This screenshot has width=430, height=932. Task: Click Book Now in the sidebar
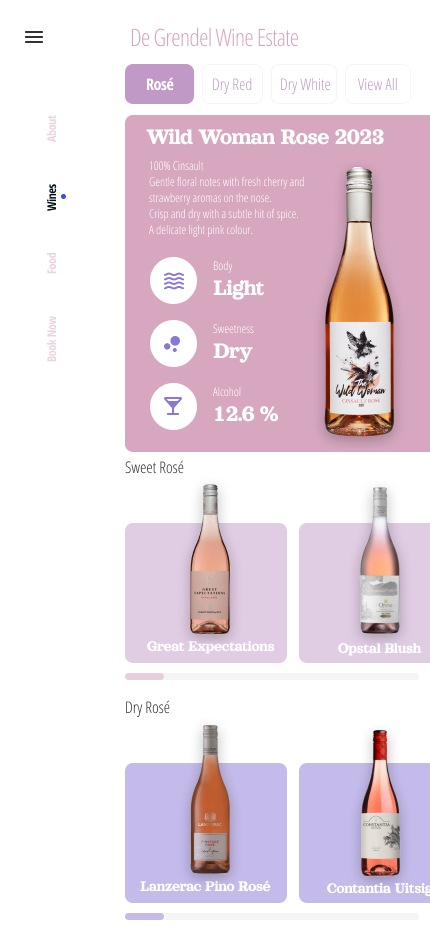(x=52, y=339)
